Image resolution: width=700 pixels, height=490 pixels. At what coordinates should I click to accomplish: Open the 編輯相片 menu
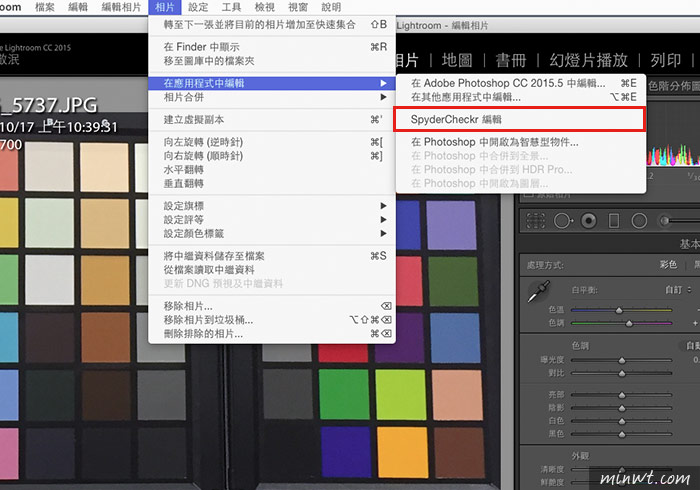click(x=121, y=7)
